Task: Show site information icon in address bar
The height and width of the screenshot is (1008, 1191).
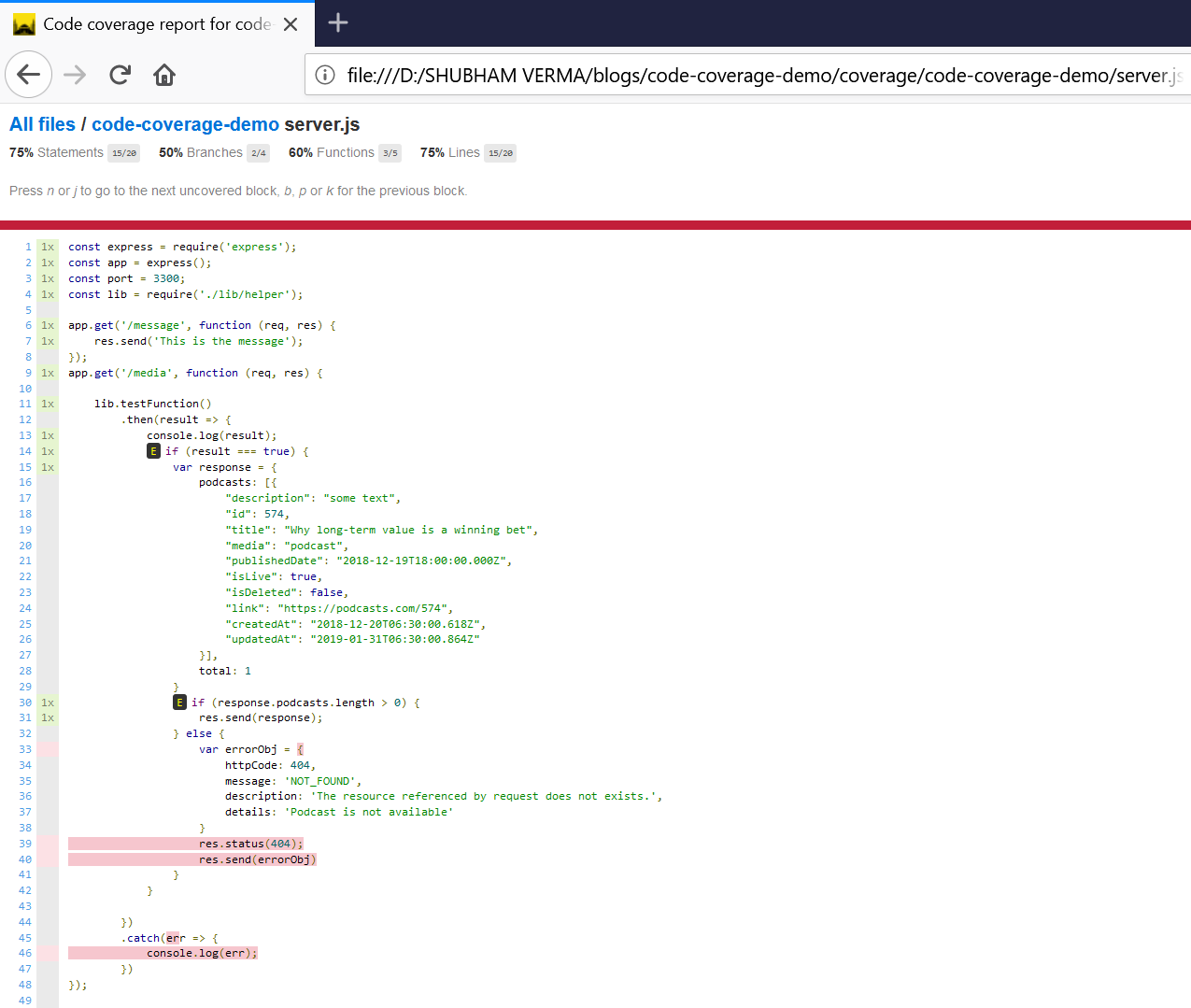Action: pyautogui.click(x=325, y=75)
